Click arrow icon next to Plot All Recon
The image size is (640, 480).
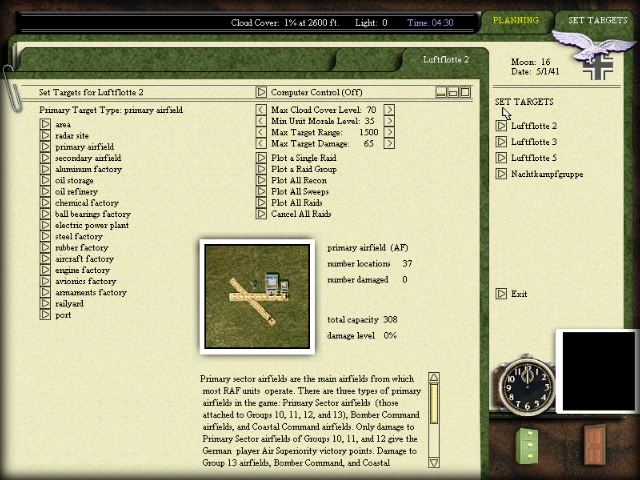coord(262,180)
